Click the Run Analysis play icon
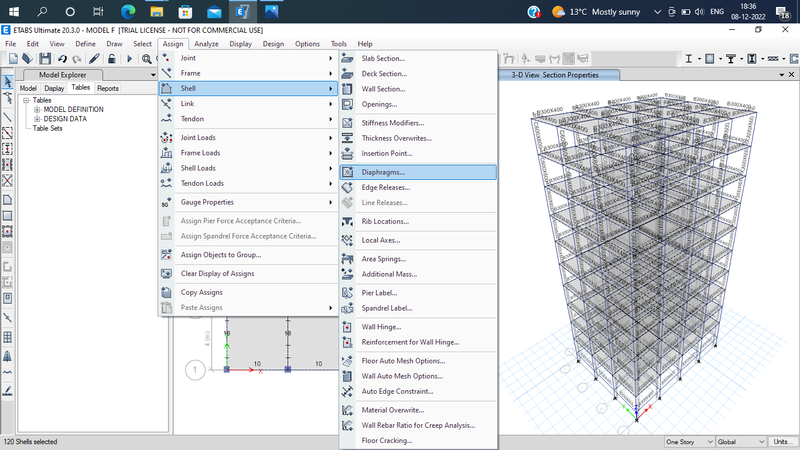The image size is (800, 450). coord(129,59)
